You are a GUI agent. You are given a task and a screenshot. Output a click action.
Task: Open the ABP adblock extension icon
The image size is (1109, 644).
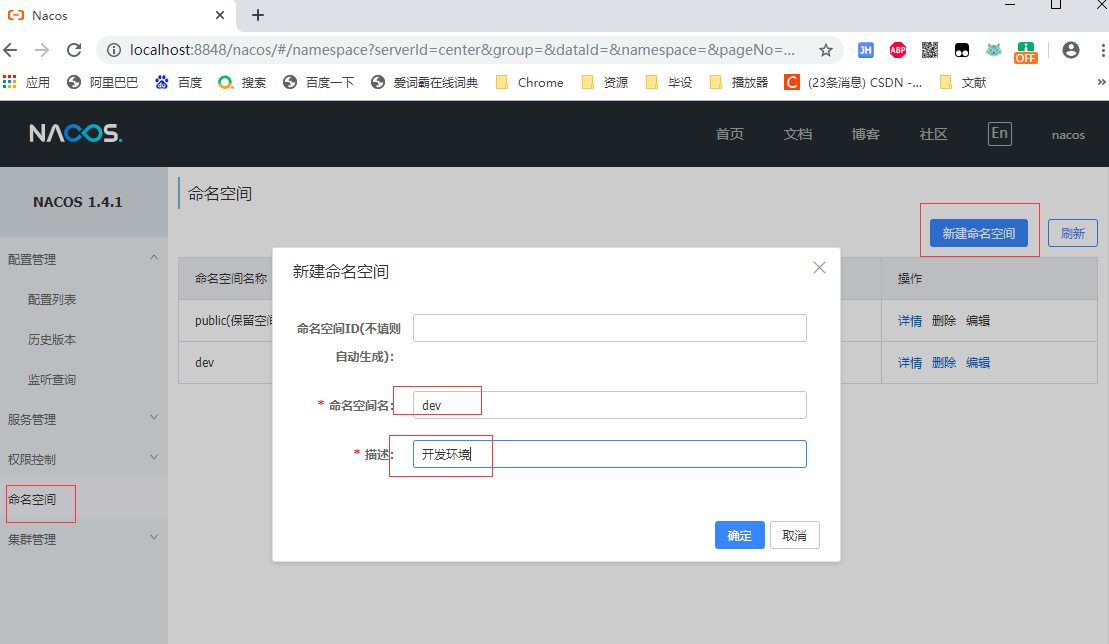point(898,50)
